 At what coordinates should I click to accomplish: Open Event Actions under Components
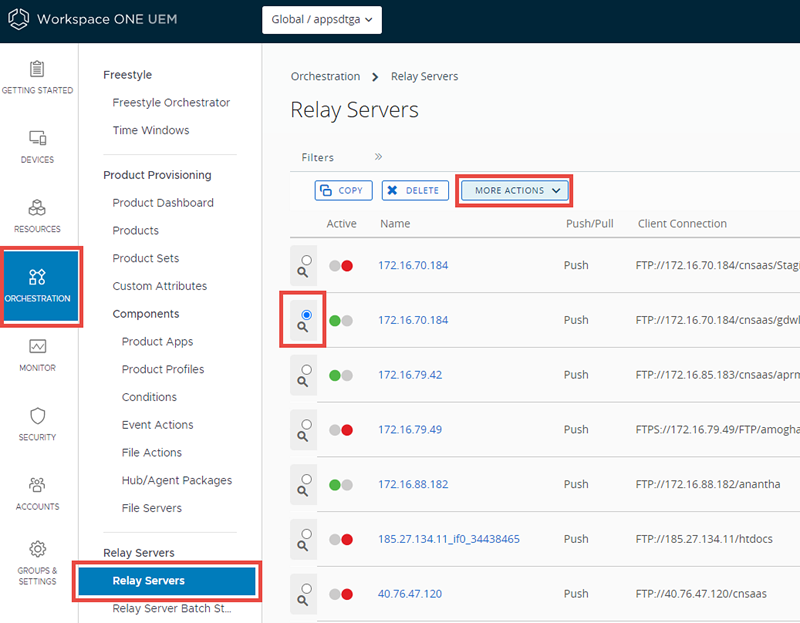[157, 425]
